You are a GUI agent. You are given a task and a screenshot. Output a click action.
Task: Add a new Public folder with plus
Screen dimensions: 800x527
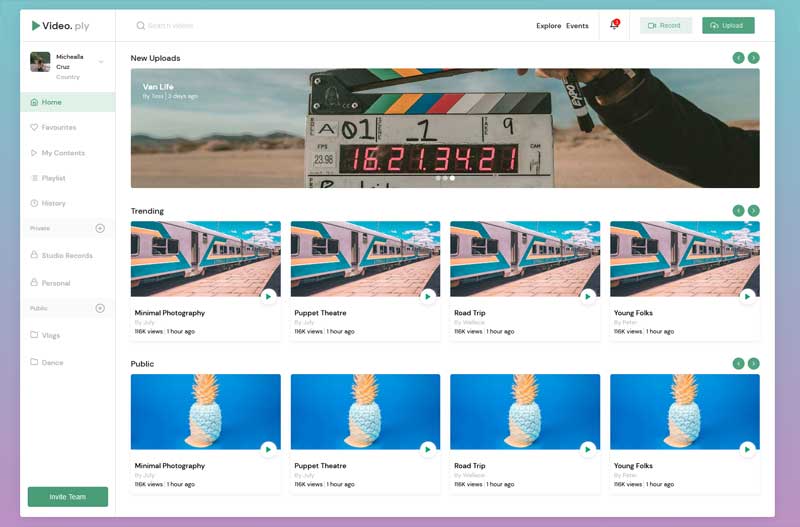pos(100,308)
